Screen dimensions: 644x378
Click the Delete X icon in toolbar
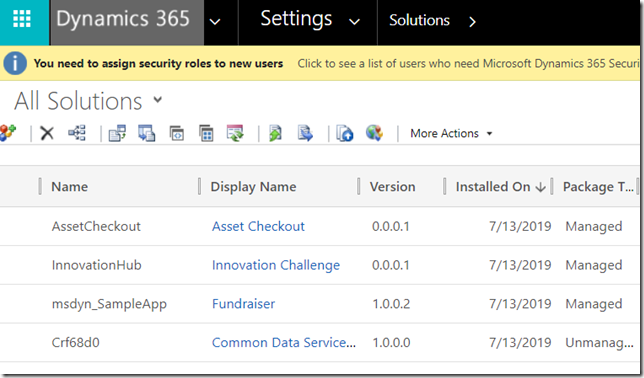[x=47, y=133]
